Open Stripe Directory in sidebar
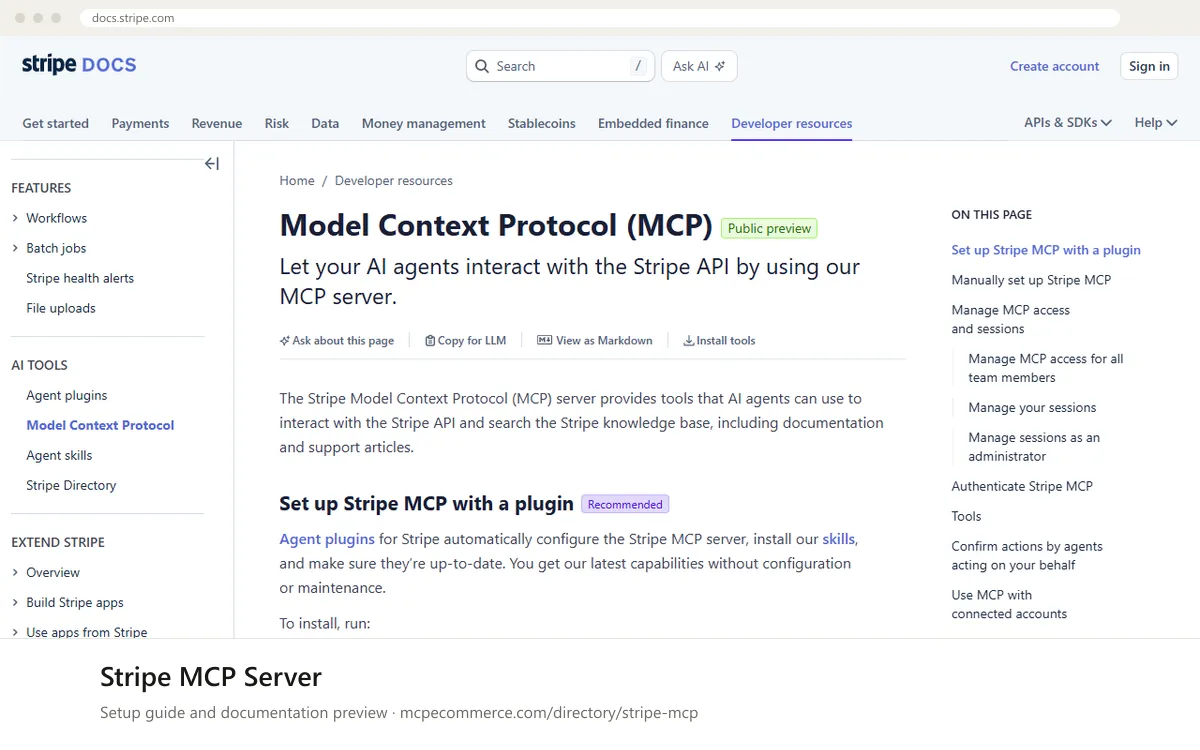 pyautogui.click(x=71, y=485)
